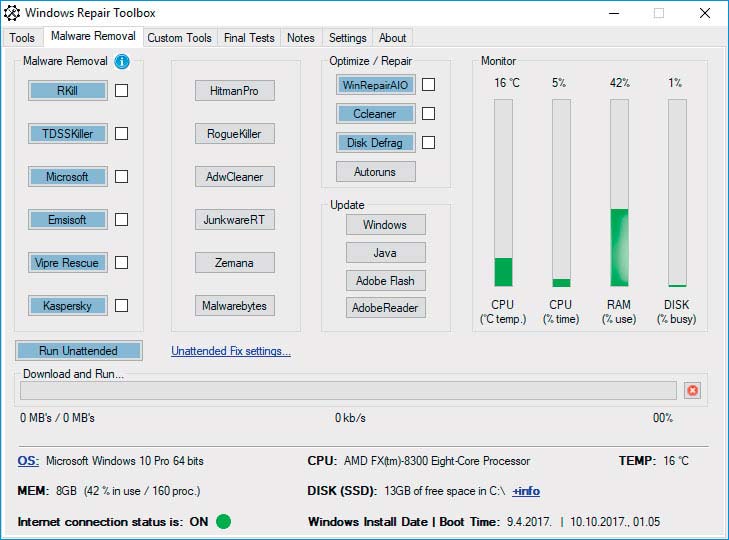The height and width of the screenshot is (540, 729).
Task: Click the AdobeReader update button
Action: (x=385, y=307)
